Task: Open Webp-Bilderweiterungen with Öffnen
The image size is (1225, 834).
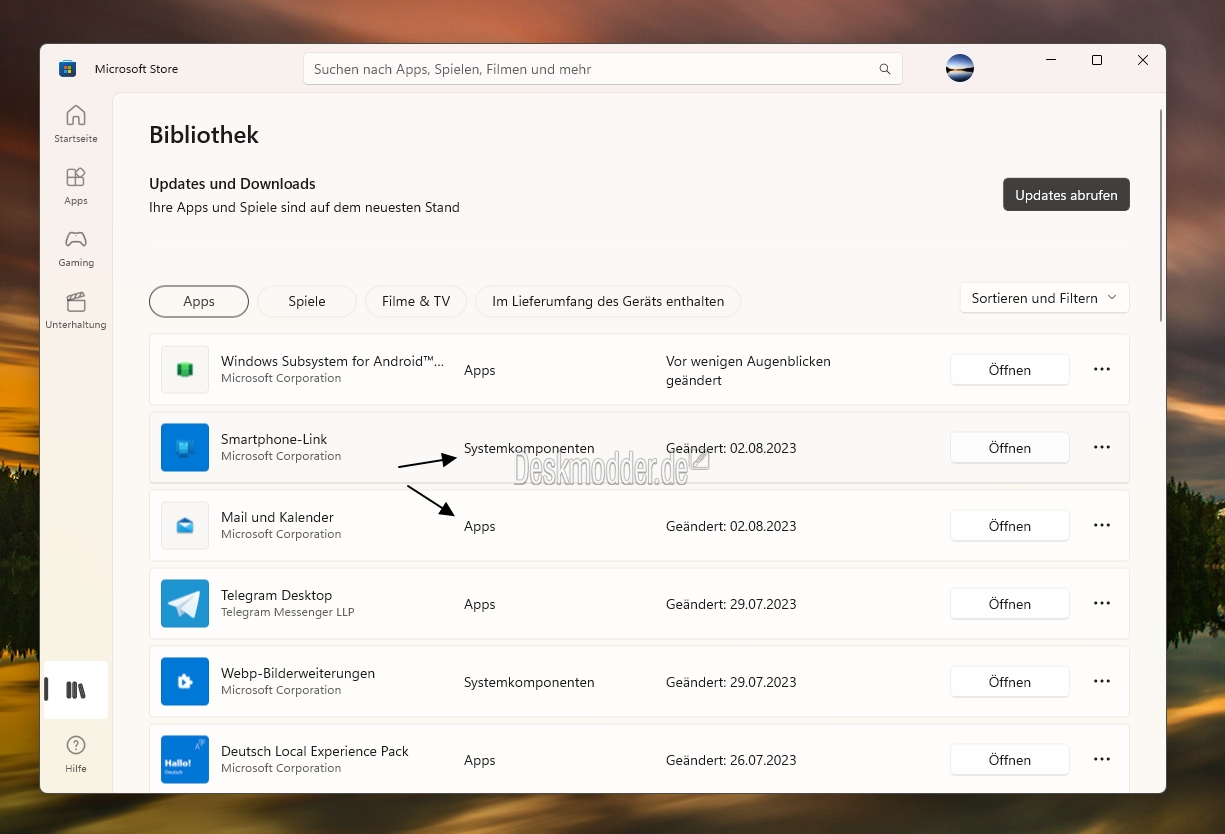Action: tap(1010, 682)
